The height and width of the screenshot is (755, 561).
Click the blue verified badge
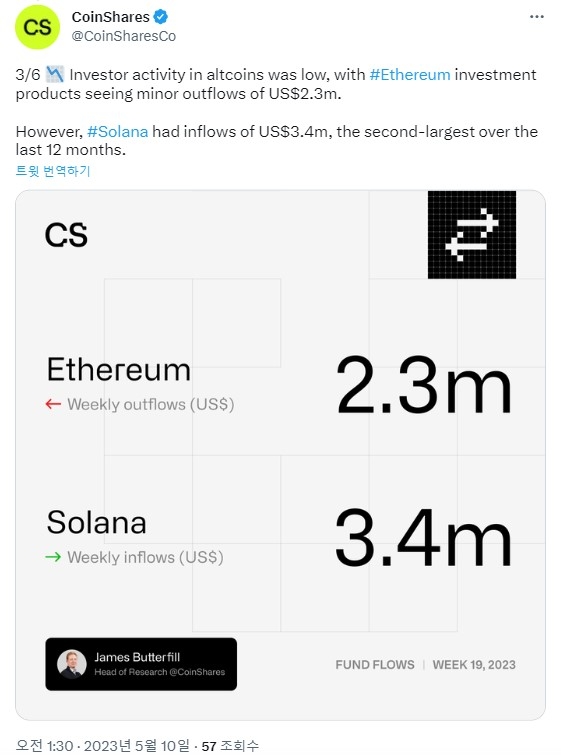pos(160,17)
